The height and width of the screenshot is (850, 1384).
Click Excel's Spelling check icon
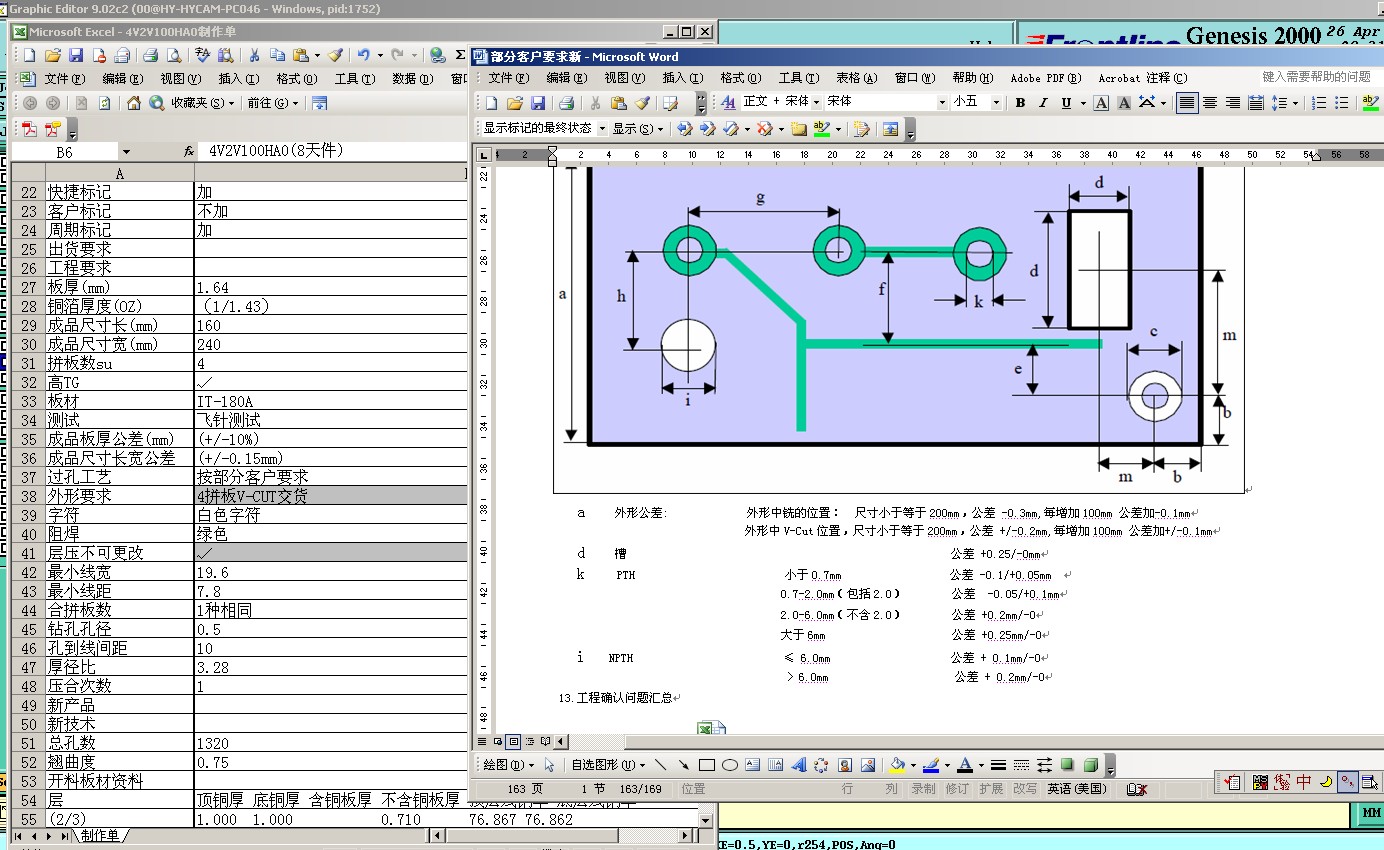click(203, 55)
